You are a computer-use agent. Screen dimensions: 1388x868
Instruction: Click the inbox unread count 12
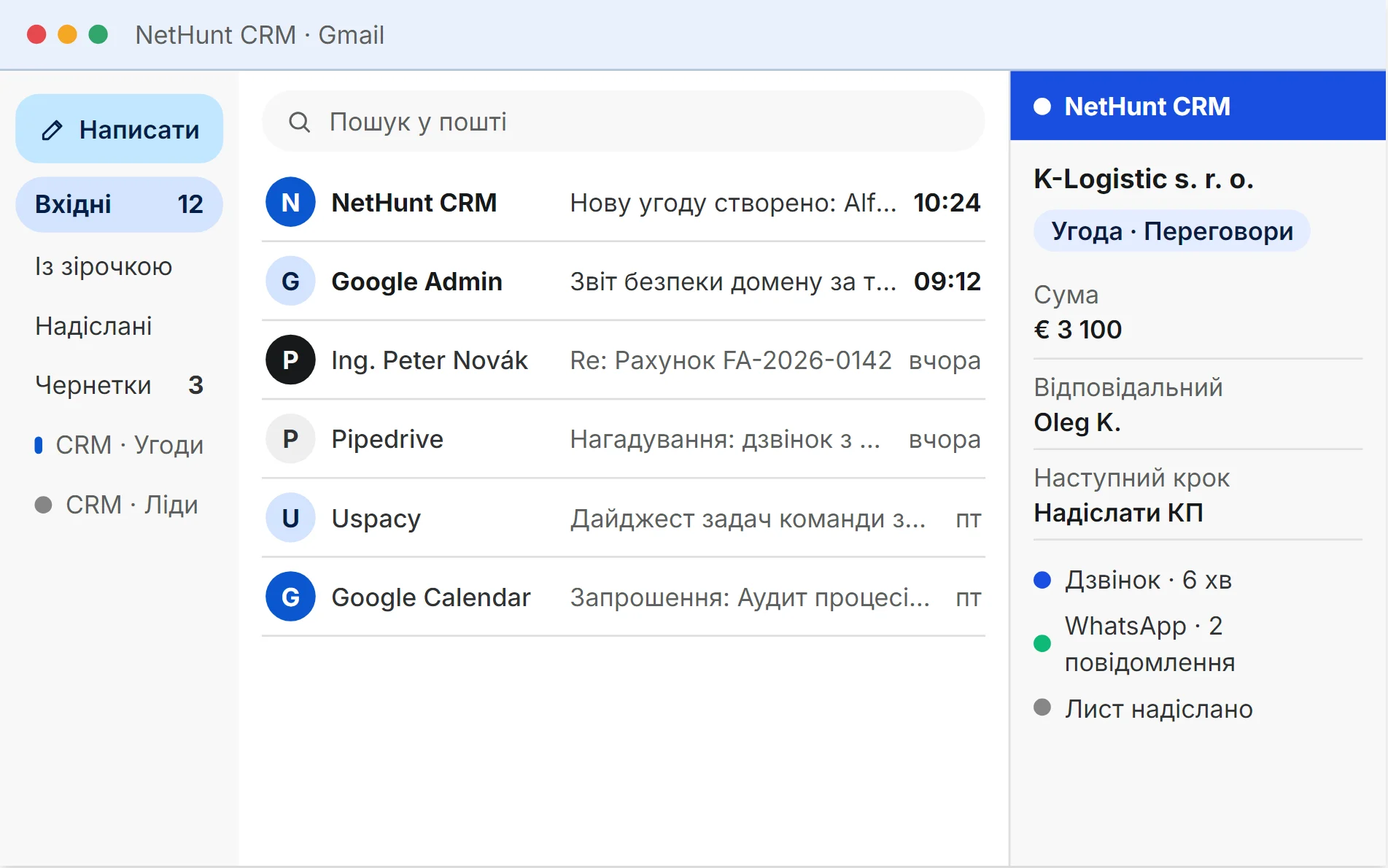[x=190, y=204]
